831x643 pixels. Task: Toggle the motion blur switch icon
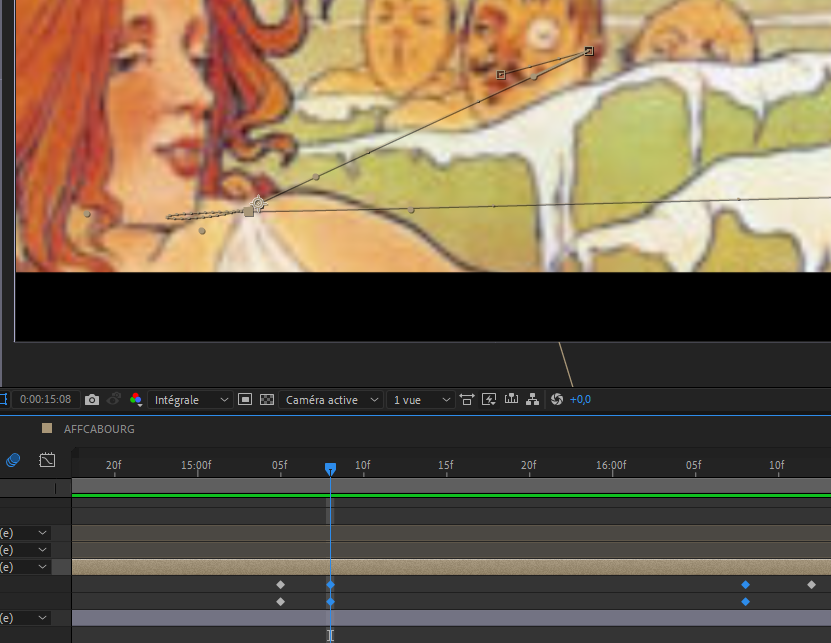pos(13,460)
